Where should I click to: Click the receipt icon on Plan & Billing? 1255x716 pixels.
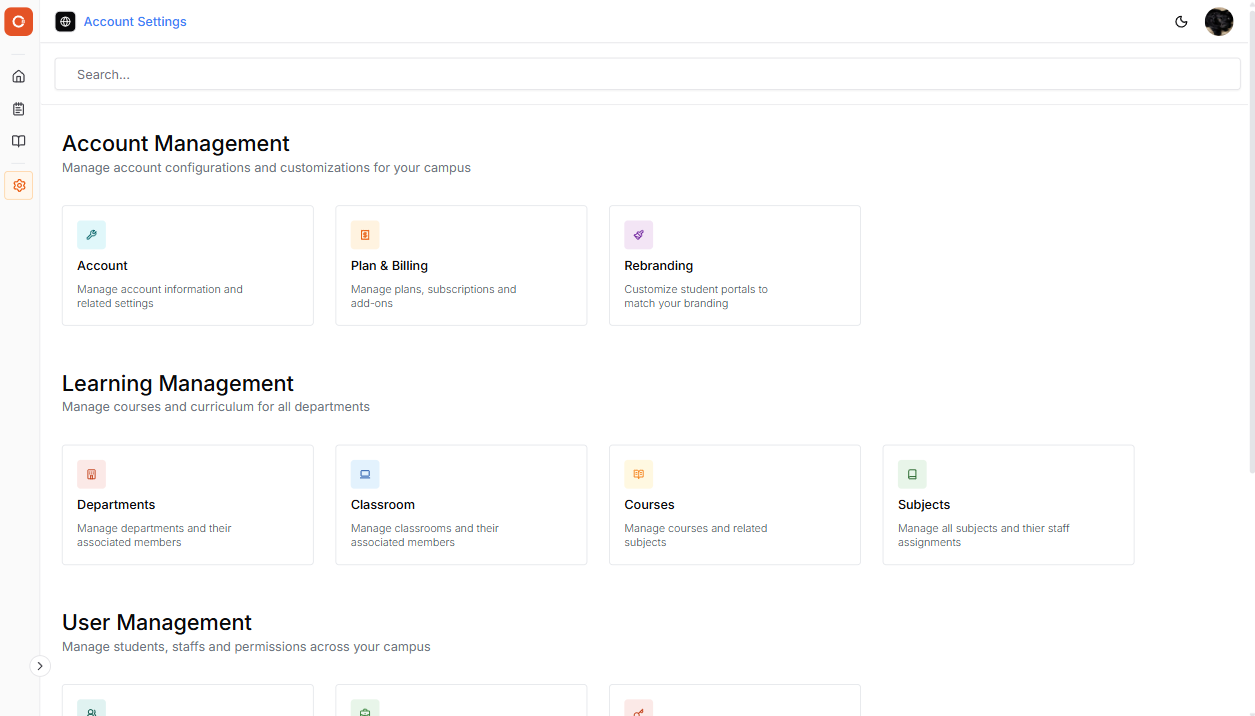364,234
